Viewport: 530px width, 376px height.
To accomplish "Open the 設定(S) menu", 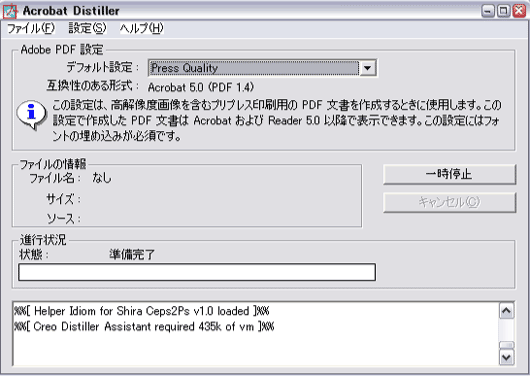I will (x=87, y=28).
